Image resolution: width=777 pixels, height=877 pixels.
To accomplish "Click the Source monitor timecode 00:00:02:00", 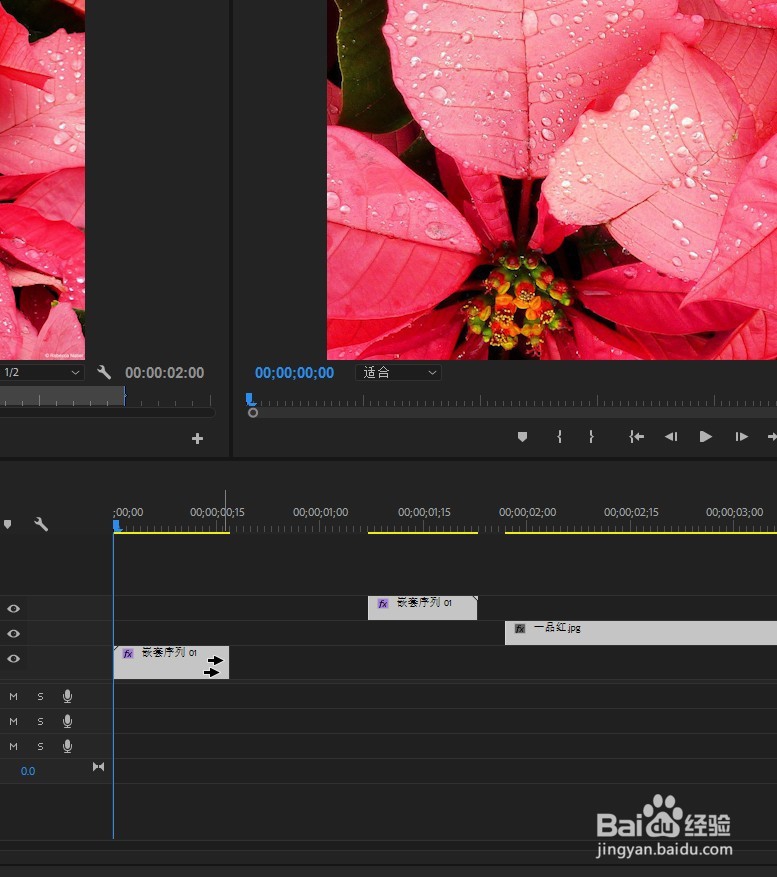I will 164,373.
